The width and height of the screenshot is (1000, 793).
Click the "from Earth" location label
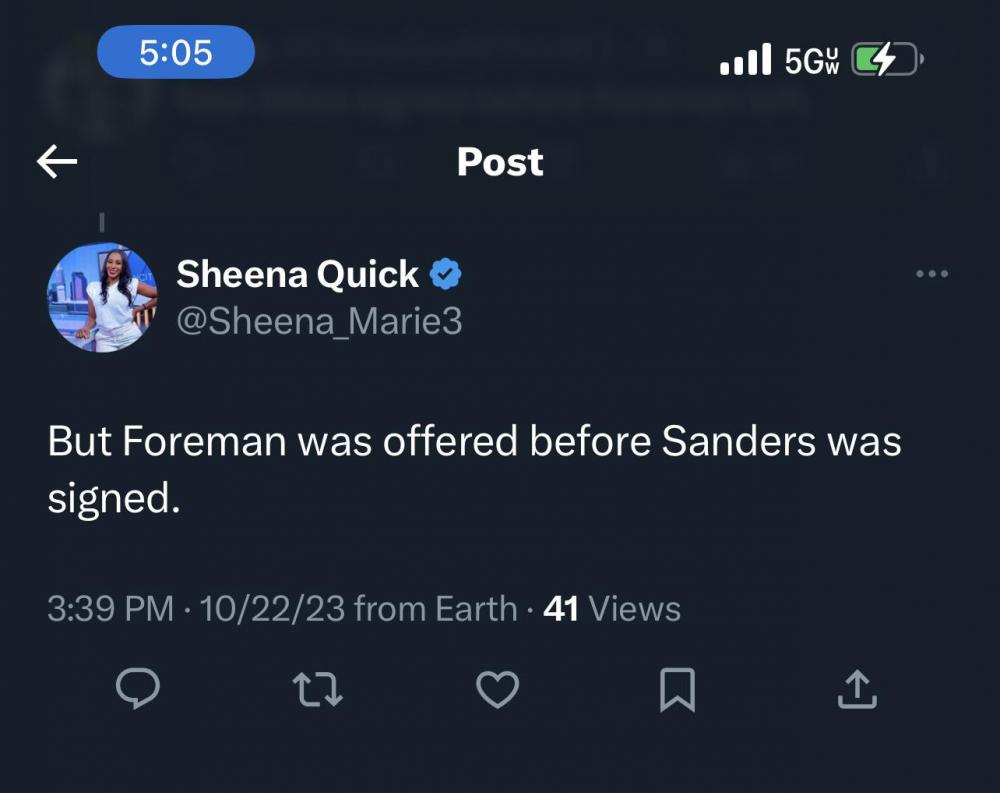[x=435, y=608]
